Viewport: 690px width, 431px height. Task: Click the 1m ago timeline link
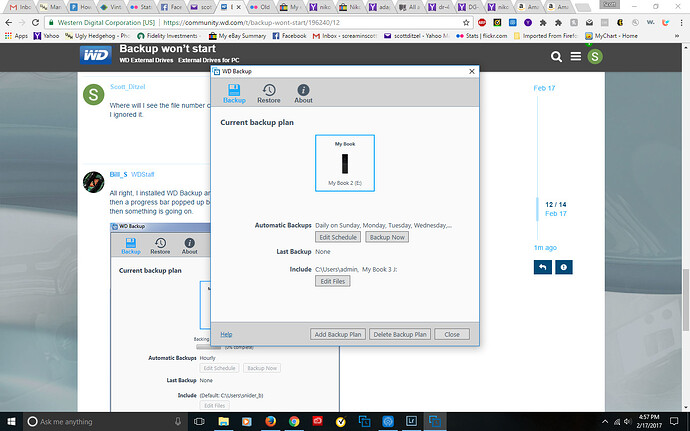click(x=545, y=247)
